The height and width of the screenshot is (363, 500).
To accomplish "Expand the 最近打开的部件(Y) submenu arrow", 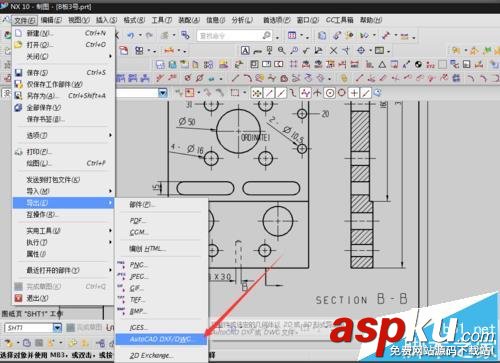I will (x=110, y=270).
